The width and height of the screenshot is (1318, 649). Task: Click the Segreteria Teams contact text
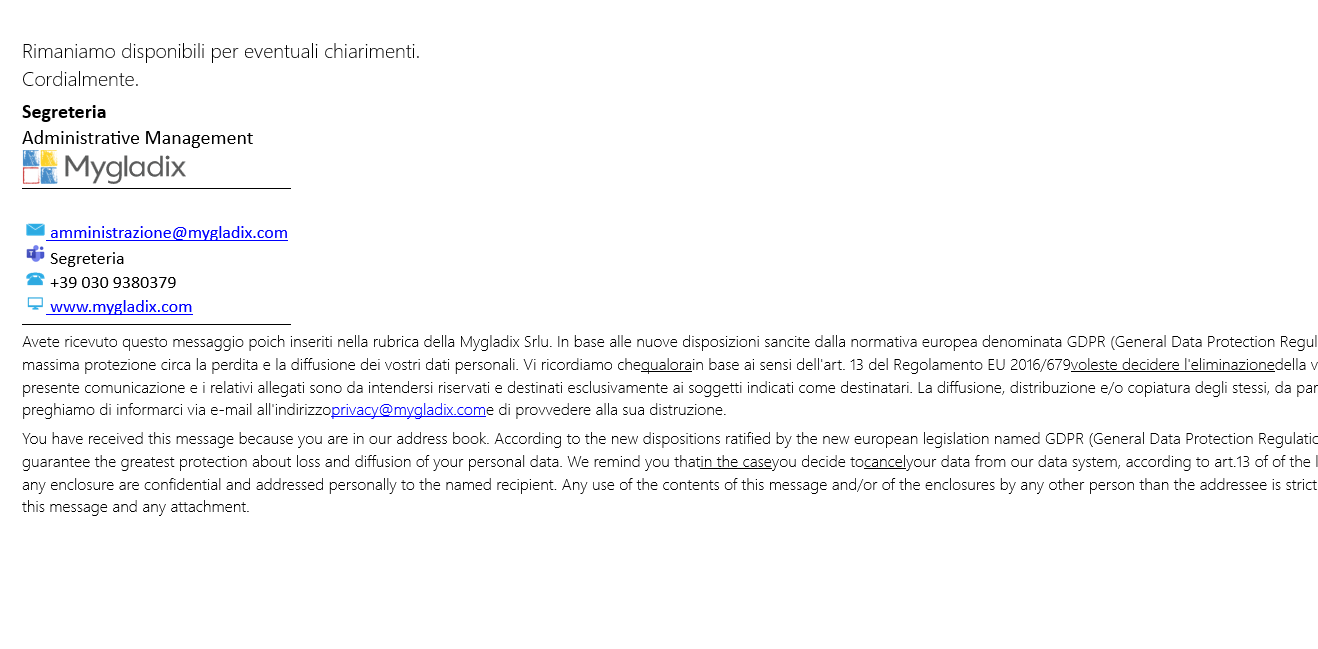87,258
